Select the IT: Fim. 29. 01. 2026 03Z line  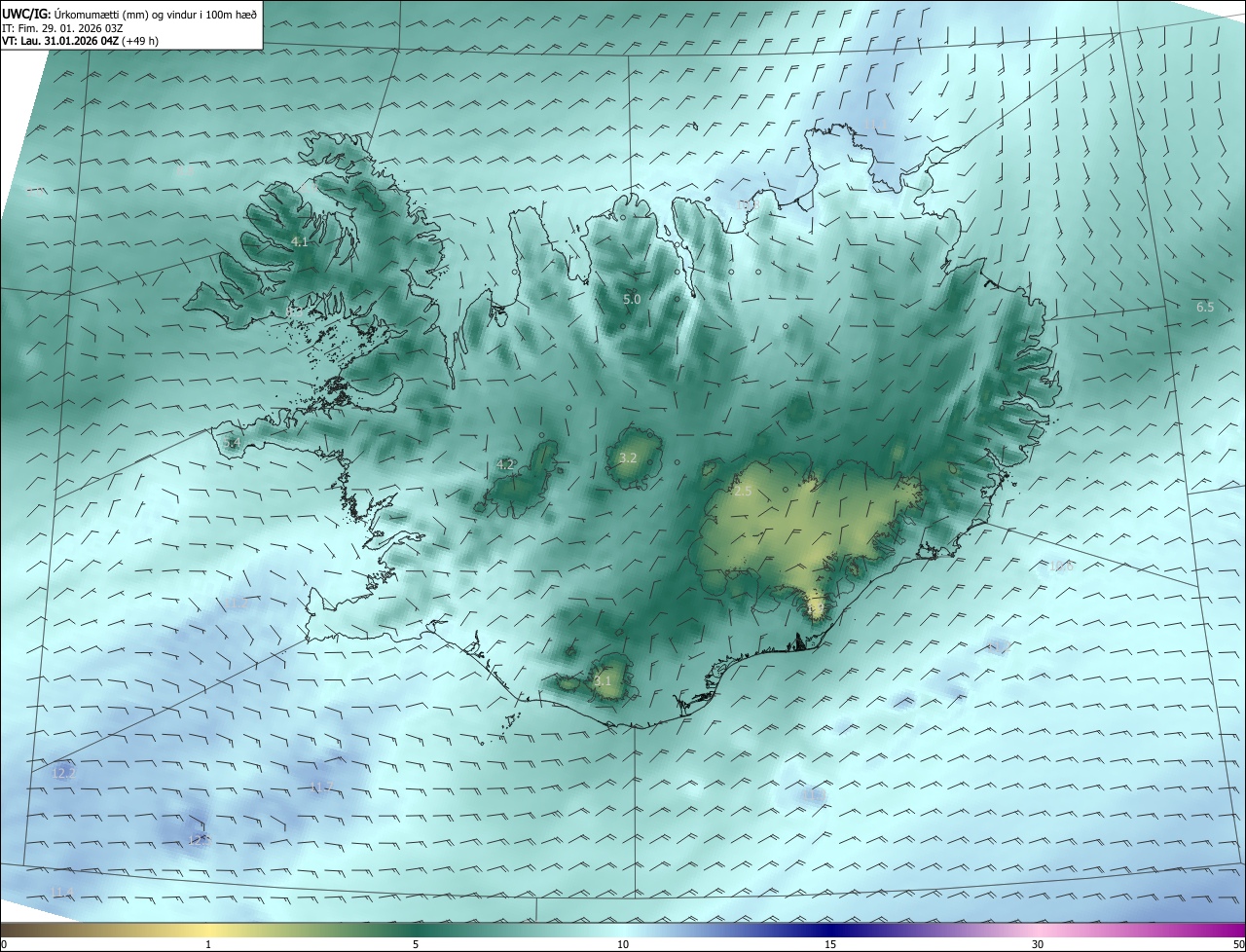(62, 27)
